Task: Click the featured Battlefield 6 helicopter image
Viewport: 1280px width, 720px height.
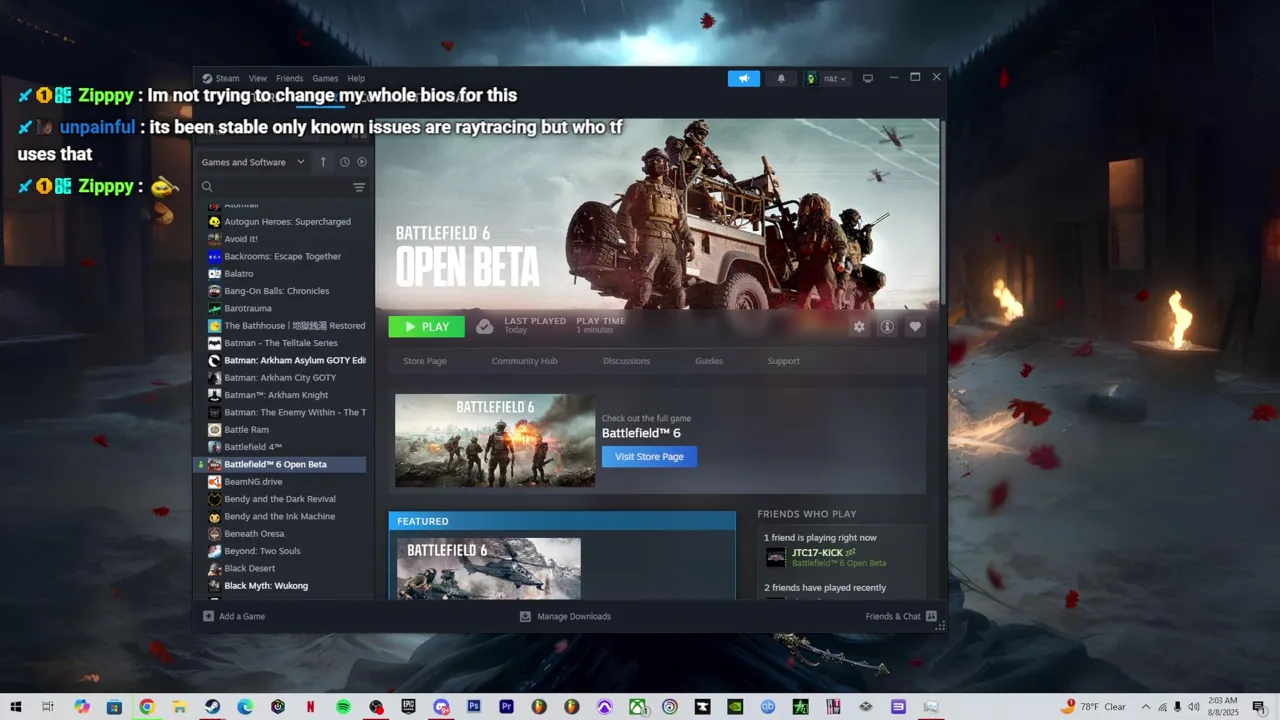Action: pos(489,568)
